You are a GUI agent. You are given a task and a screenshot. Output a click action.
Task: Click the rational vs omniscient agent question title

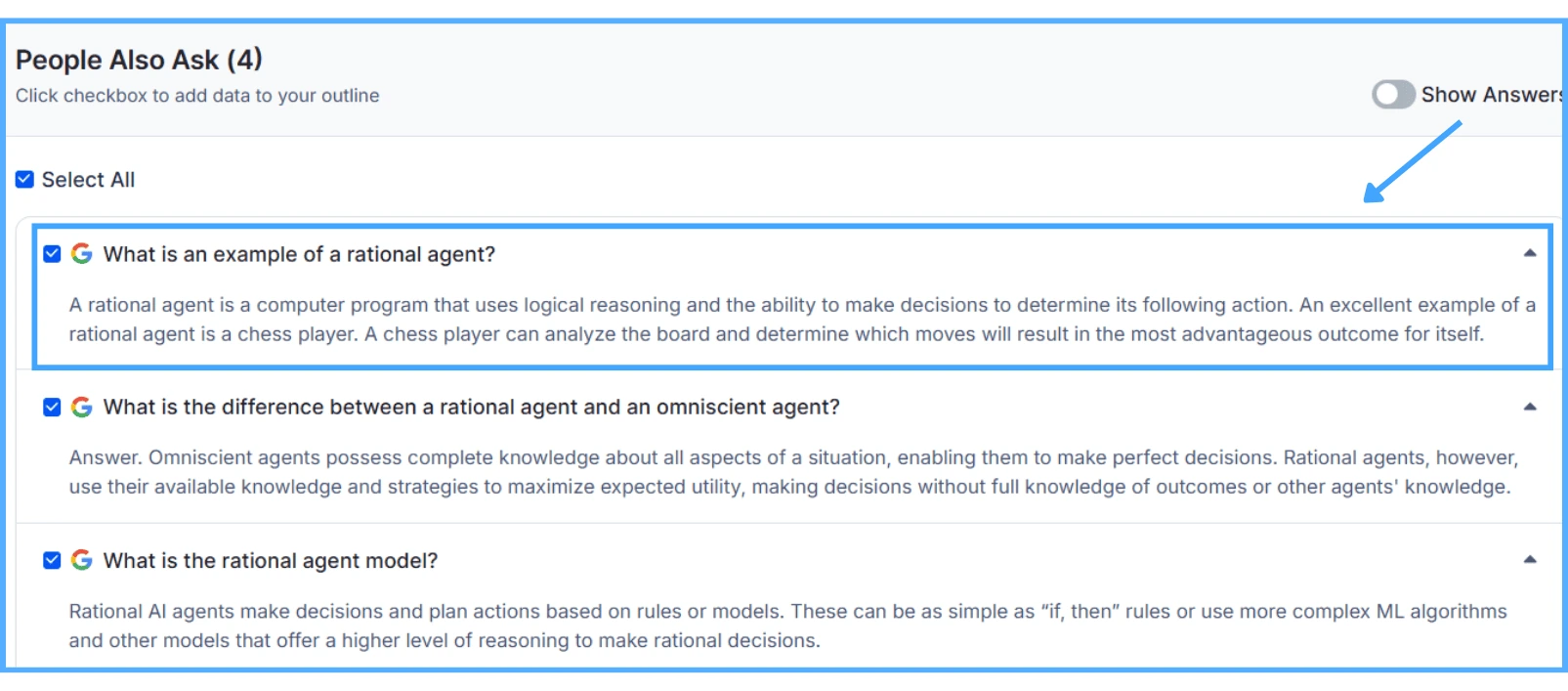pyautogui.click(x=471, y=407)
